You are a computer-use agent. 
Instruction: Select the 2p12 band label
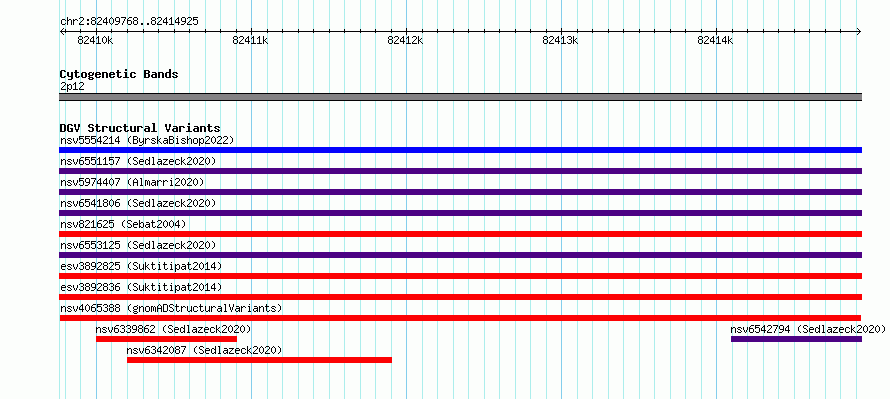[72, 86]
